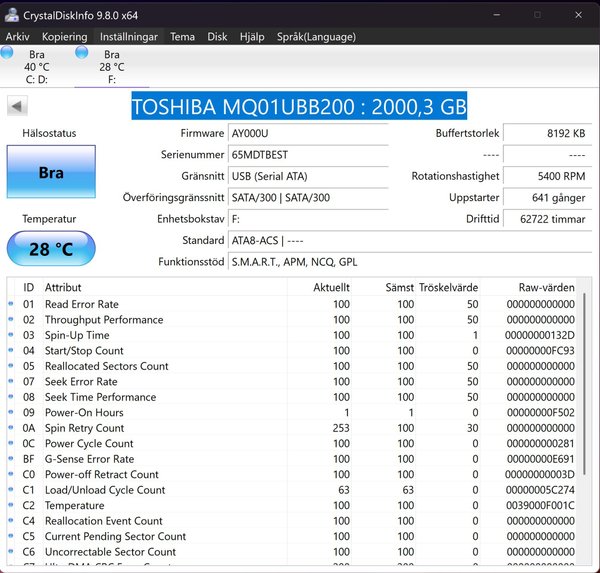Switch to the C: D: disk tab at 40 °C
The height and width of the screenshot is (573, 600).
(37, 67)
